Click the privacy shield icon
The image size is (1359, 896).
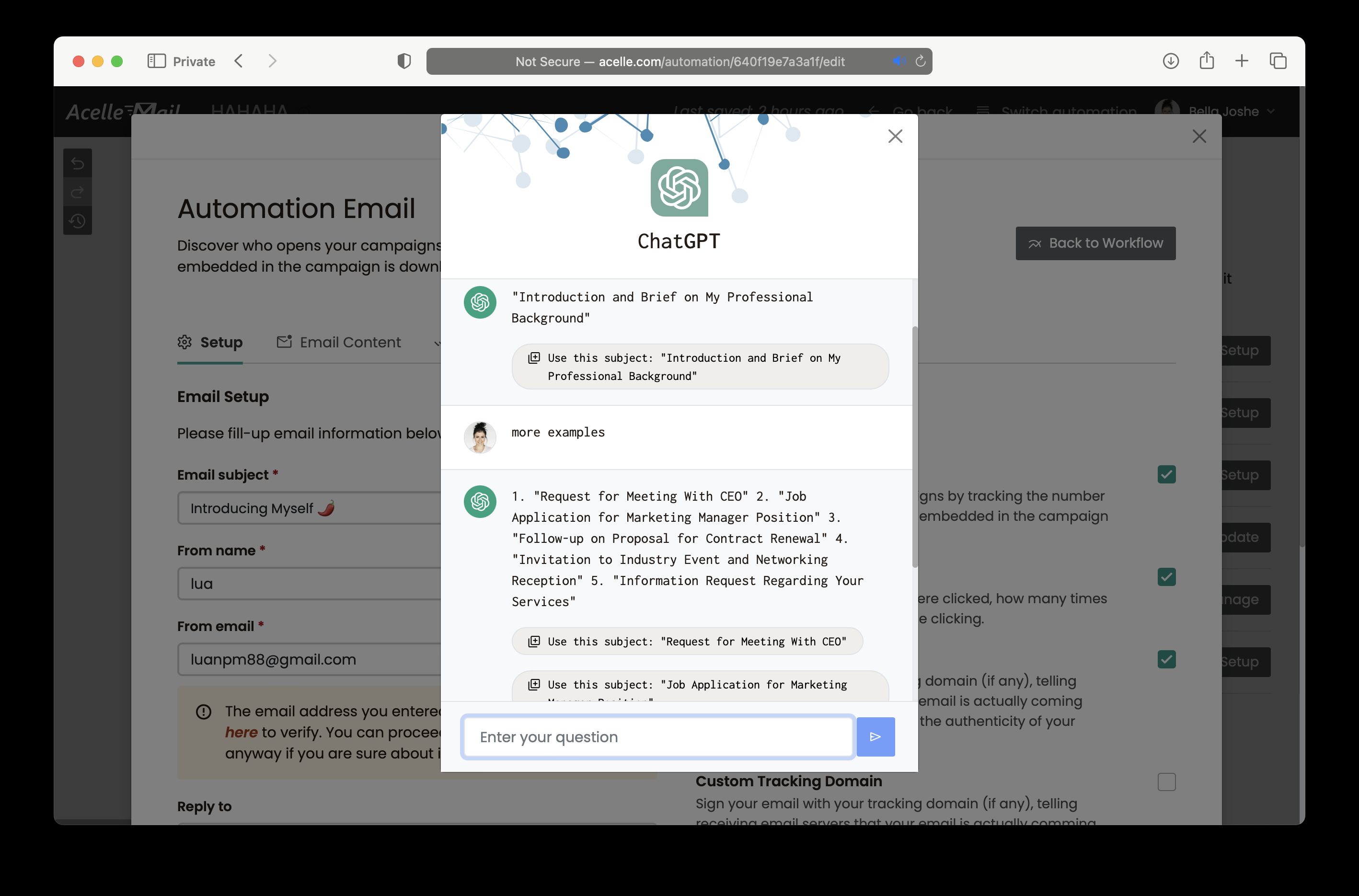click(404, 61)
